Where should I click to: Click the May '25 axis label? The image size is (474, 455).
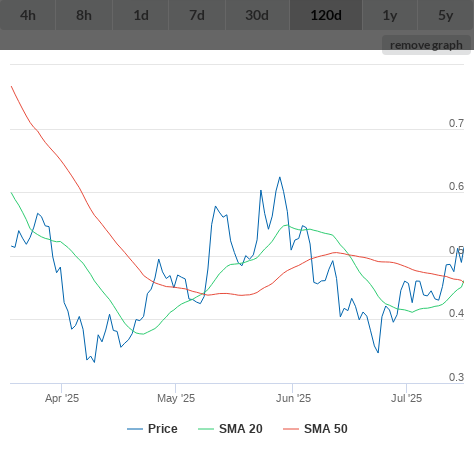176,398
